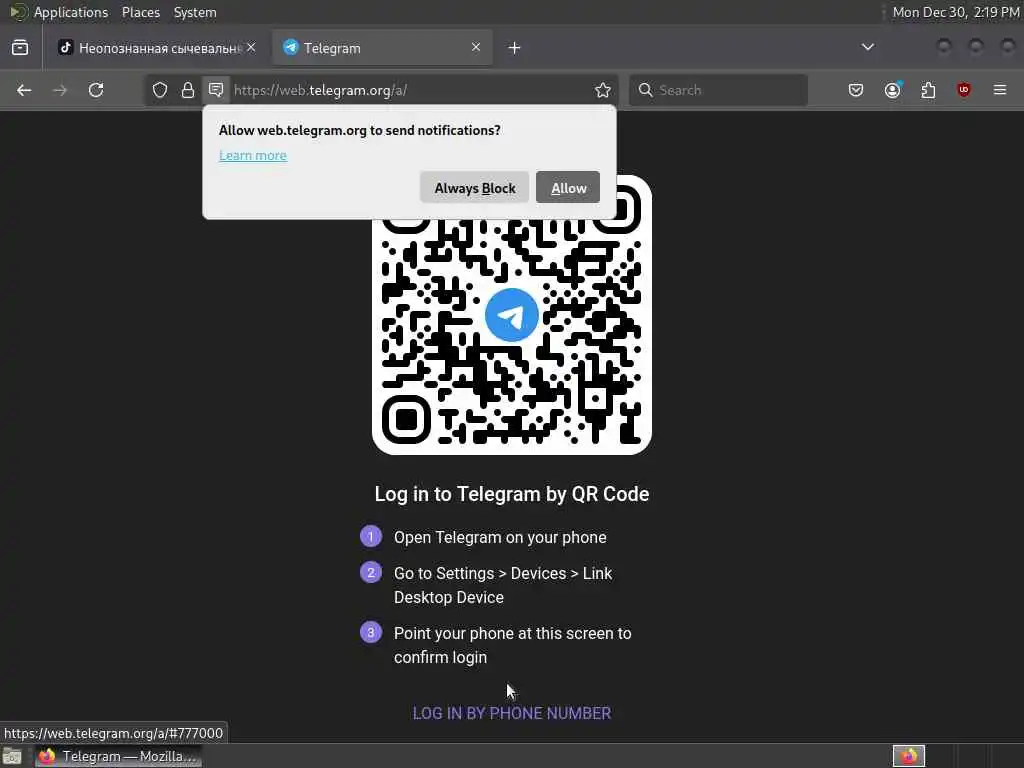Open the Pocket save icon
This screenshot has height=768, width=1024.
point(856,90)
